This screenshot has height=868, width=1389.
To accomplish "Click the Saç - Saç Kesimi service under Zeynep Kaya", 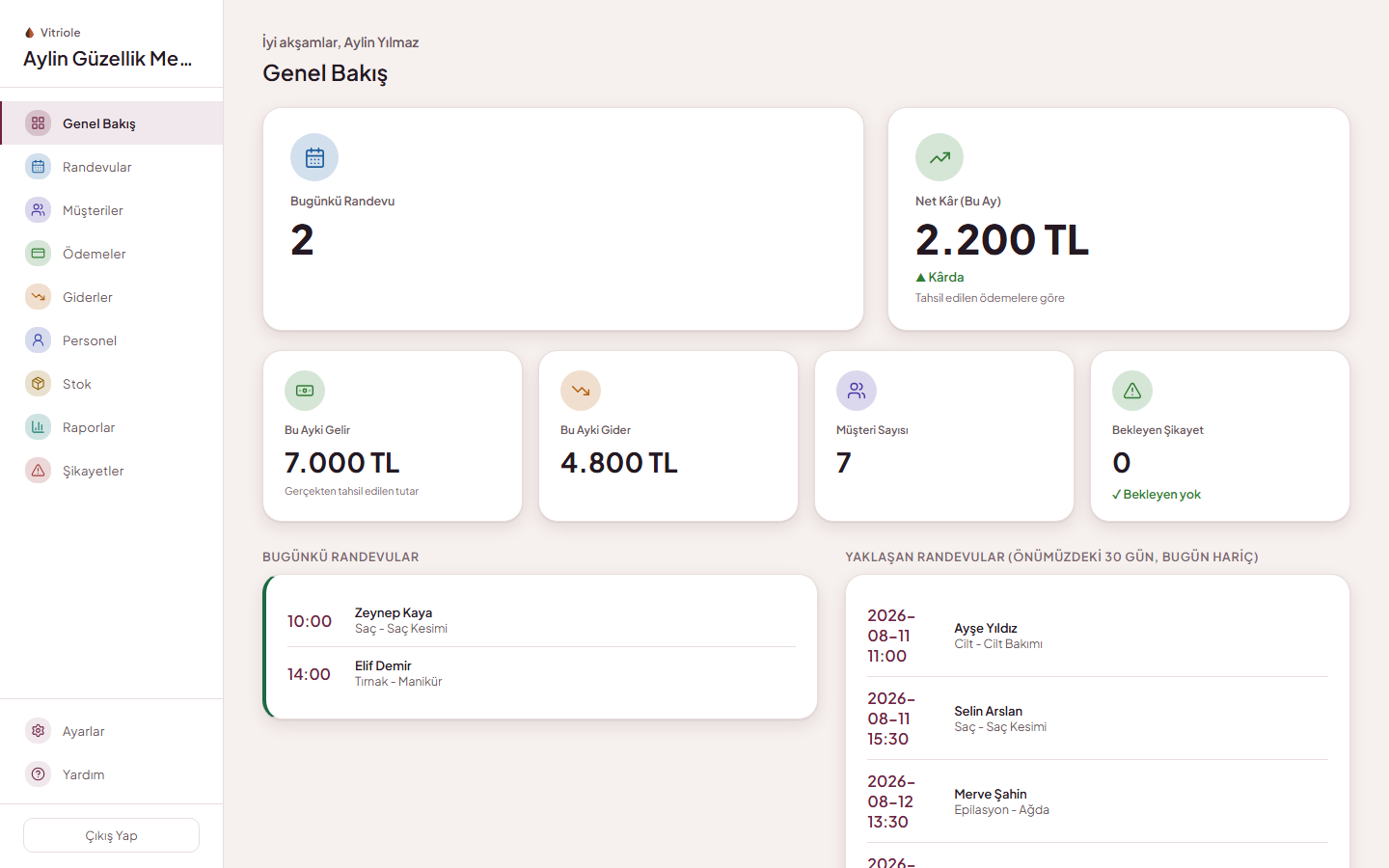I will (x=401, y=629).
